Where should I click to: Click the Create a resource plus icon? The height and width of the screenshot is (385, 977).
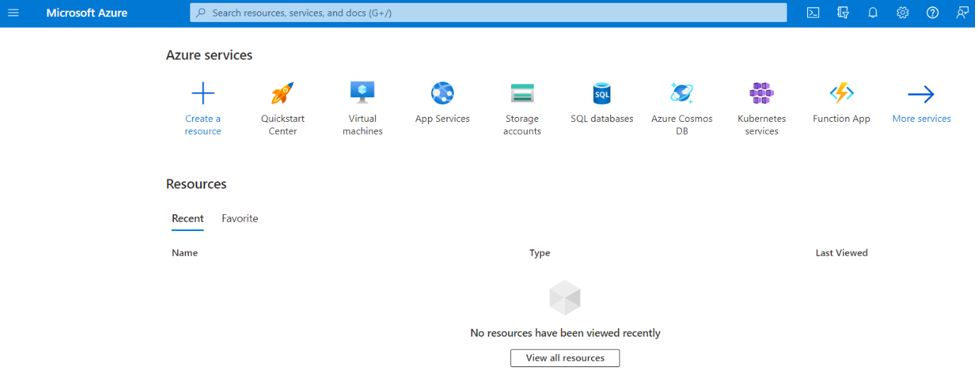click(x=203, y=94)
